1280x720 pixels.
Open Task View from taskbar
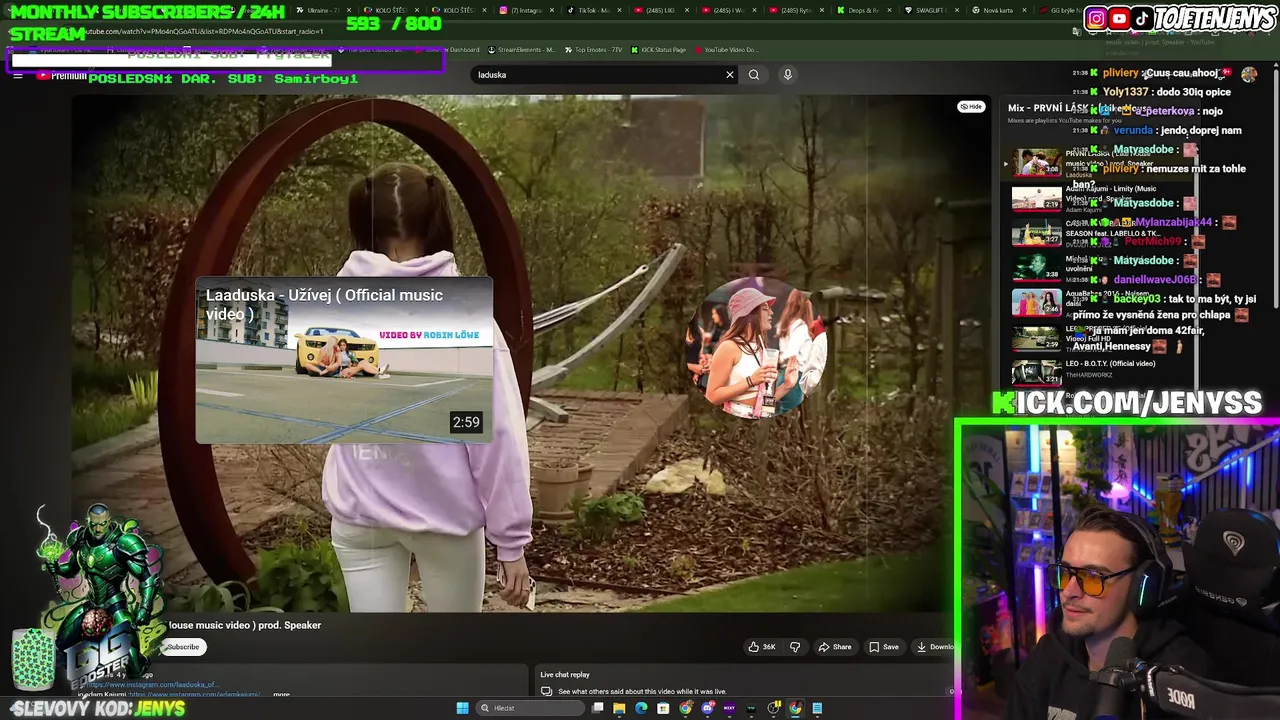[598, 708]
